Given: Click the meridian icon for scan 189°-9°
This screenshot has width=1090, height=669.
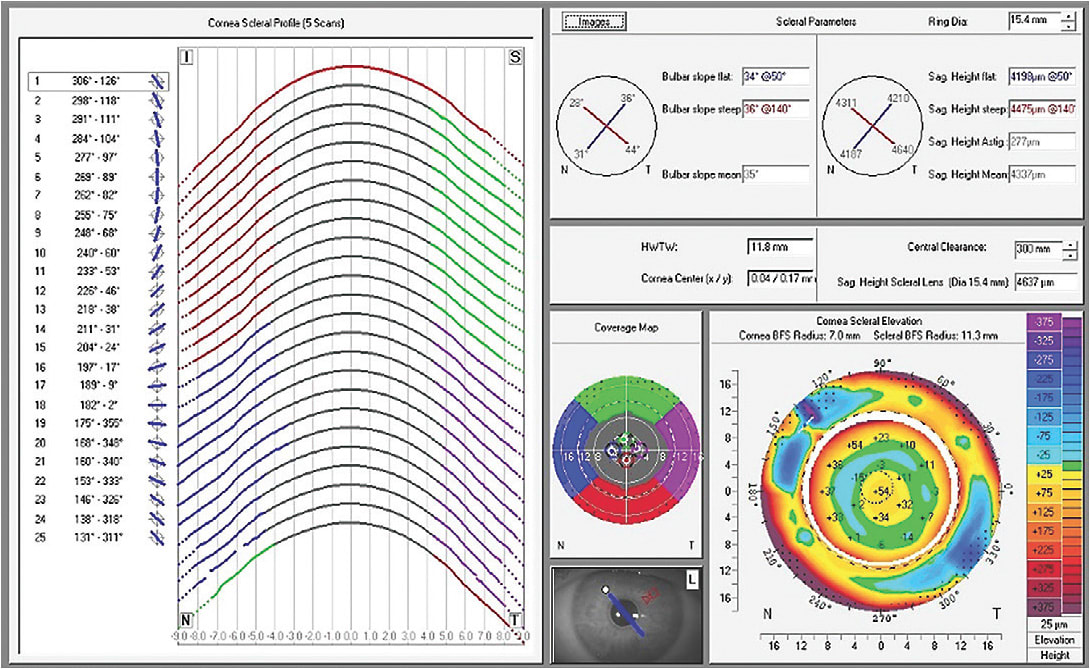Looking at the screenshot, I should click(x=158, y=385).
